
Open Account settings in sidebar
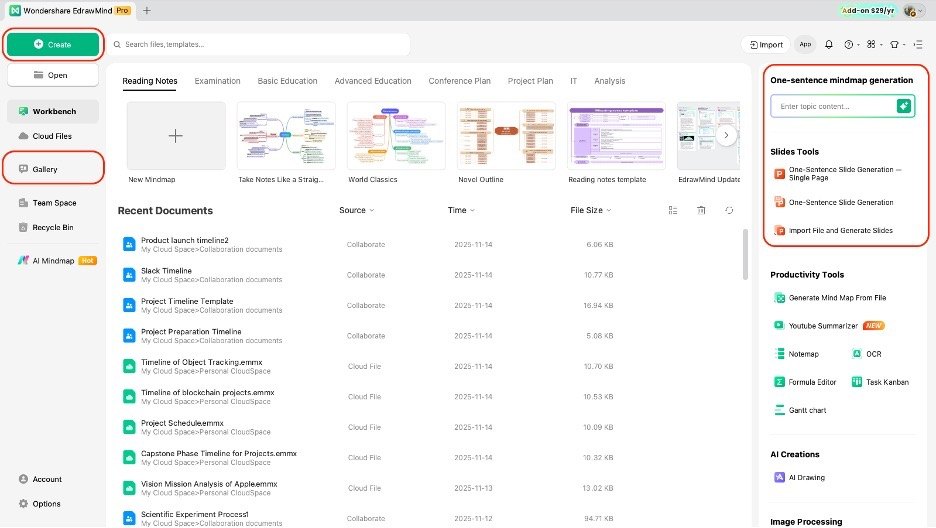point(41,479)
